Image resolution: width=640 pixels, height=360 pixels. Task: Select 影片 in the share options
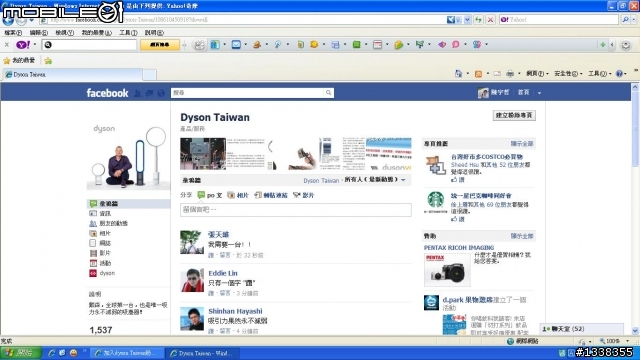(304, 196)
